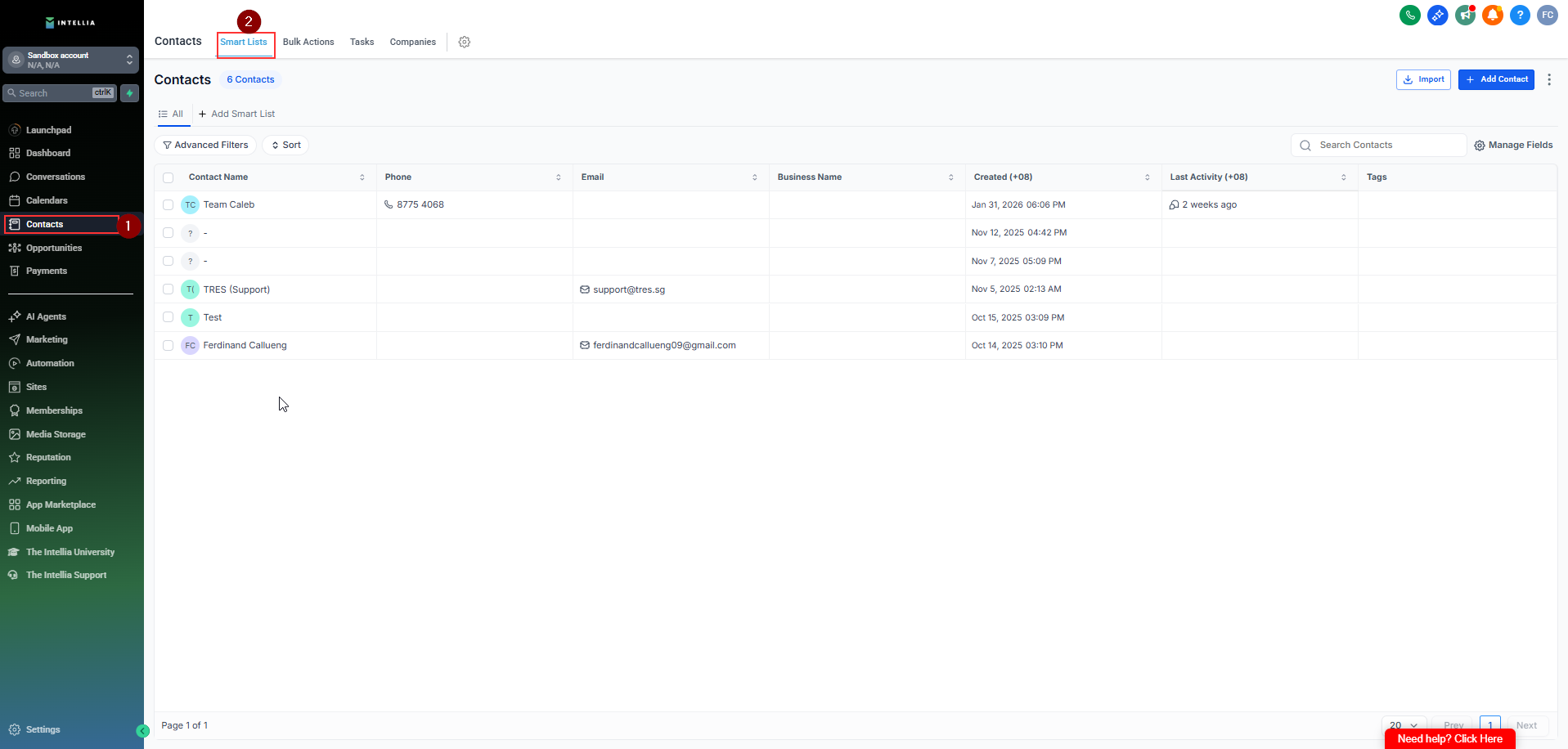Open the gear settings icon beside Companies
Screen dimensions: 1568x749
pyautogui.click(x=465, y=42)
